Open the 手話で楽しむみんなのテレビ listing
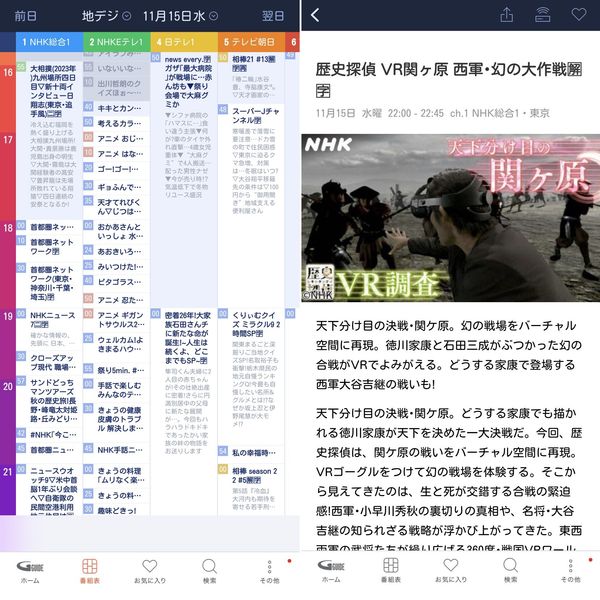Image resolution: width=600 pixels, height=600 pixels. [117, 390]
